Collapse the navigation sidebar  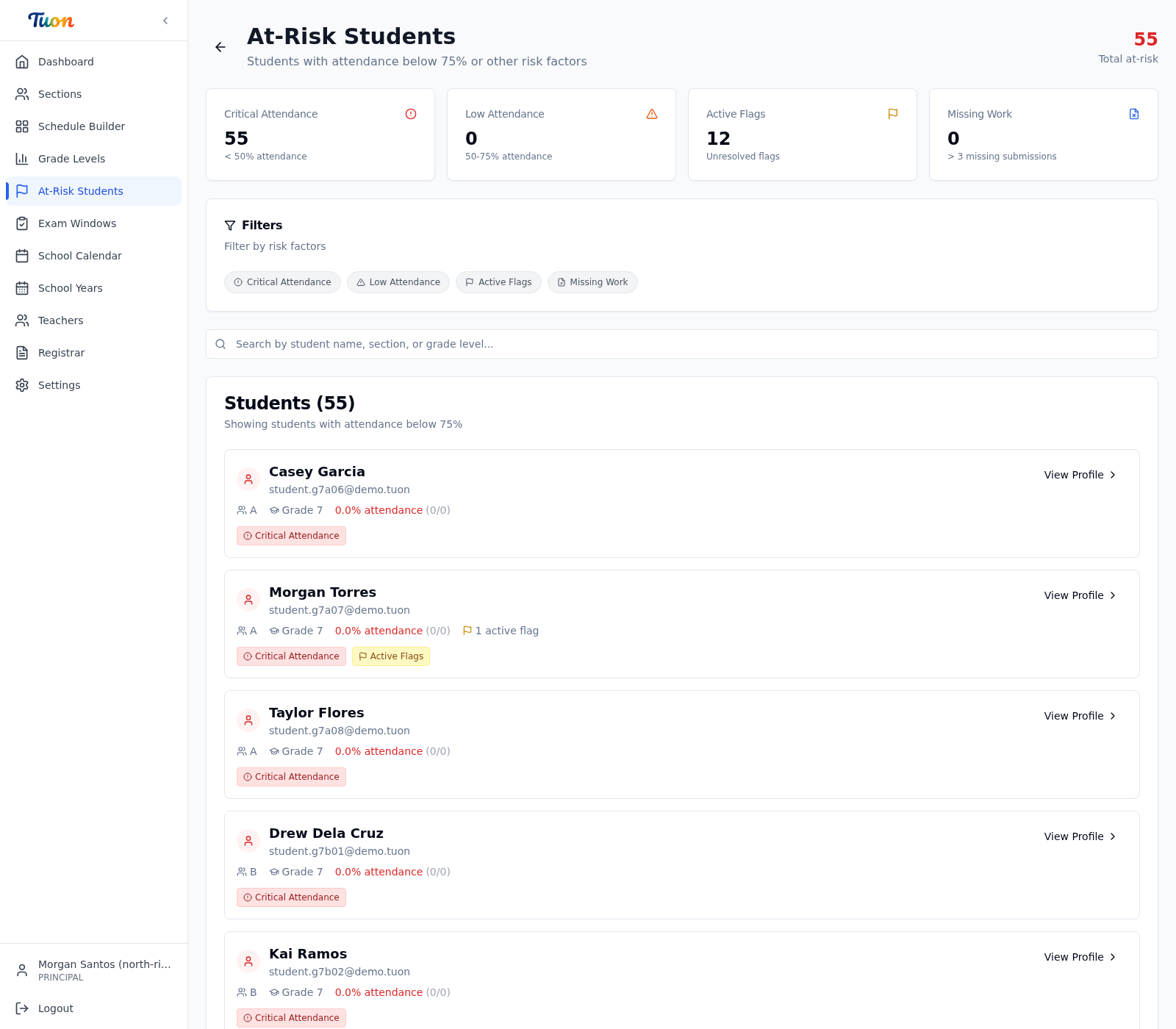point(165,21)
